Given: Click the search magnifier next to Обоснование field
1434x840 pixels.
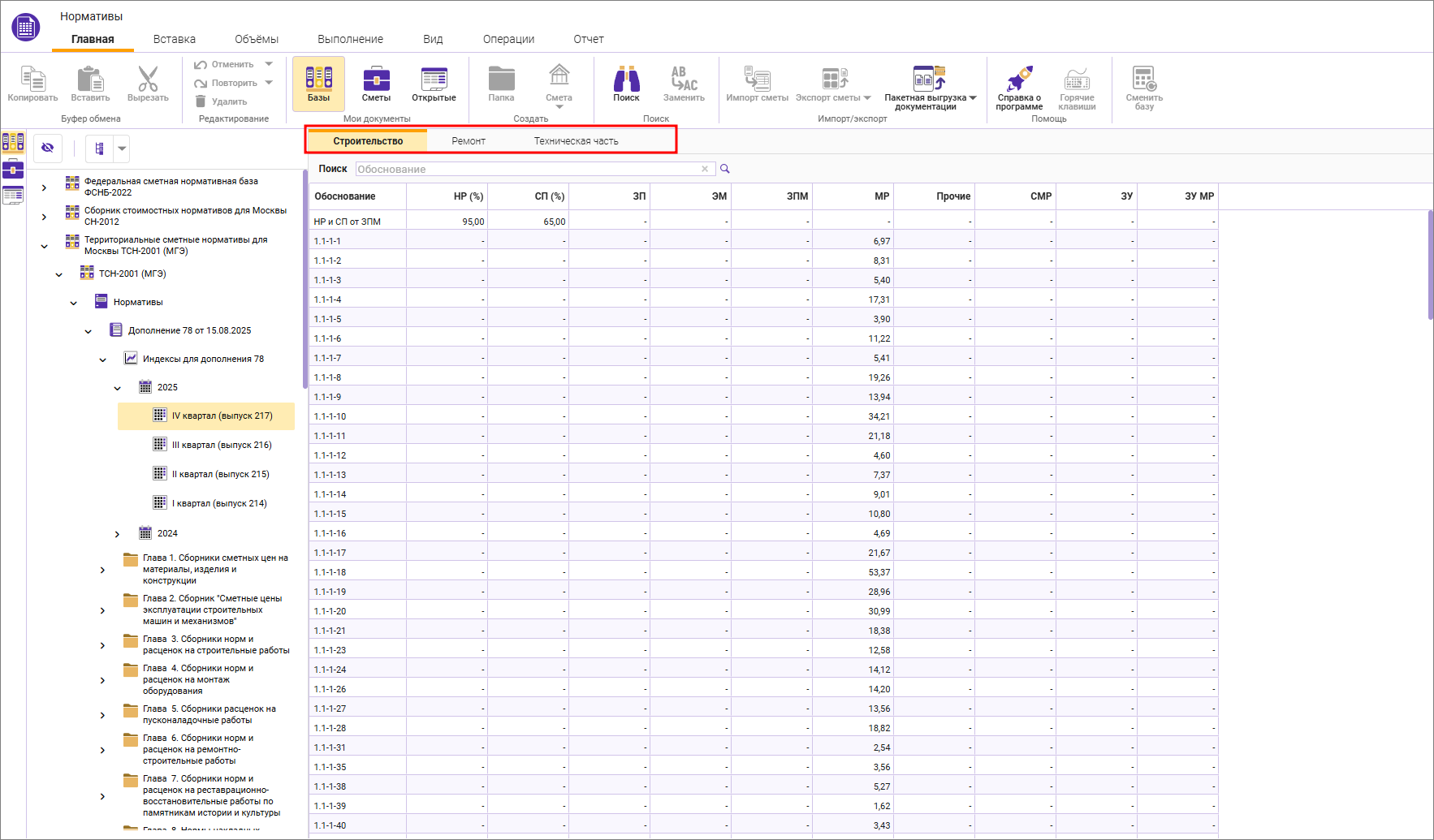Looking at the screenshot, I should pyautogui.click(x=725, y=169).
